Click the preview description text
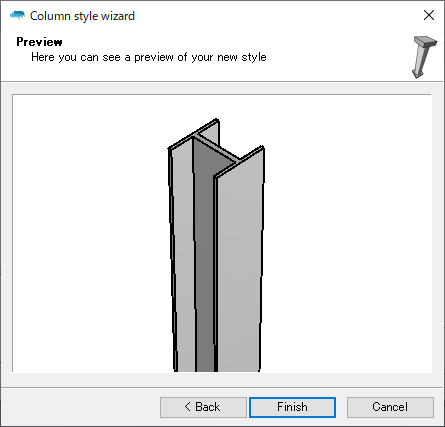 (149, 57)
